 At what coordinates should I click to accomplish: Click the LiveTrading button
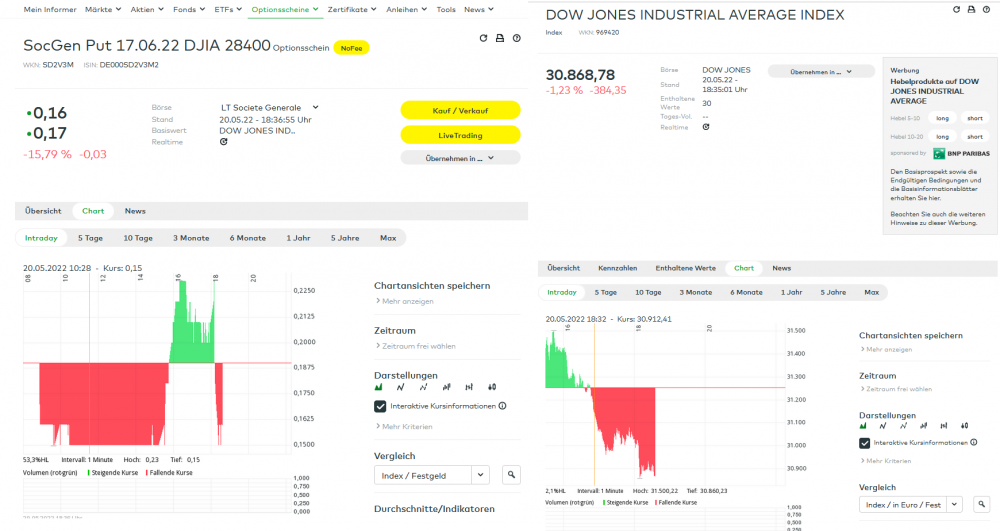point(460,135)
